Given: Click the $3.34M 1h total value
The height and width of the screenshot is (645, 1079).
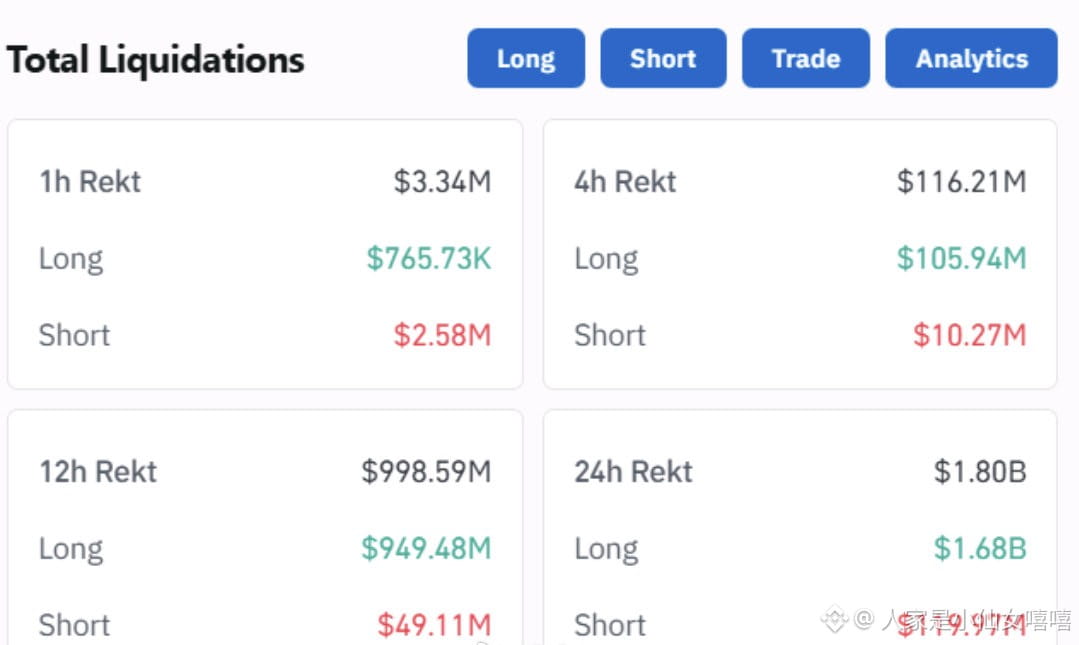Looking at the screenshot, I should click(x=442, y=182).
